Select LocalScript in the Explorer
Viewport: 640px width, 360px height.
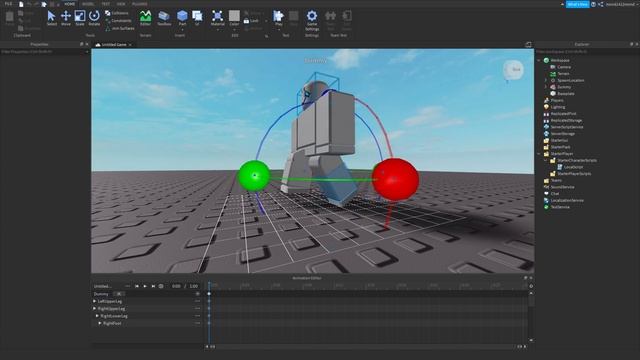pos(570,167)
